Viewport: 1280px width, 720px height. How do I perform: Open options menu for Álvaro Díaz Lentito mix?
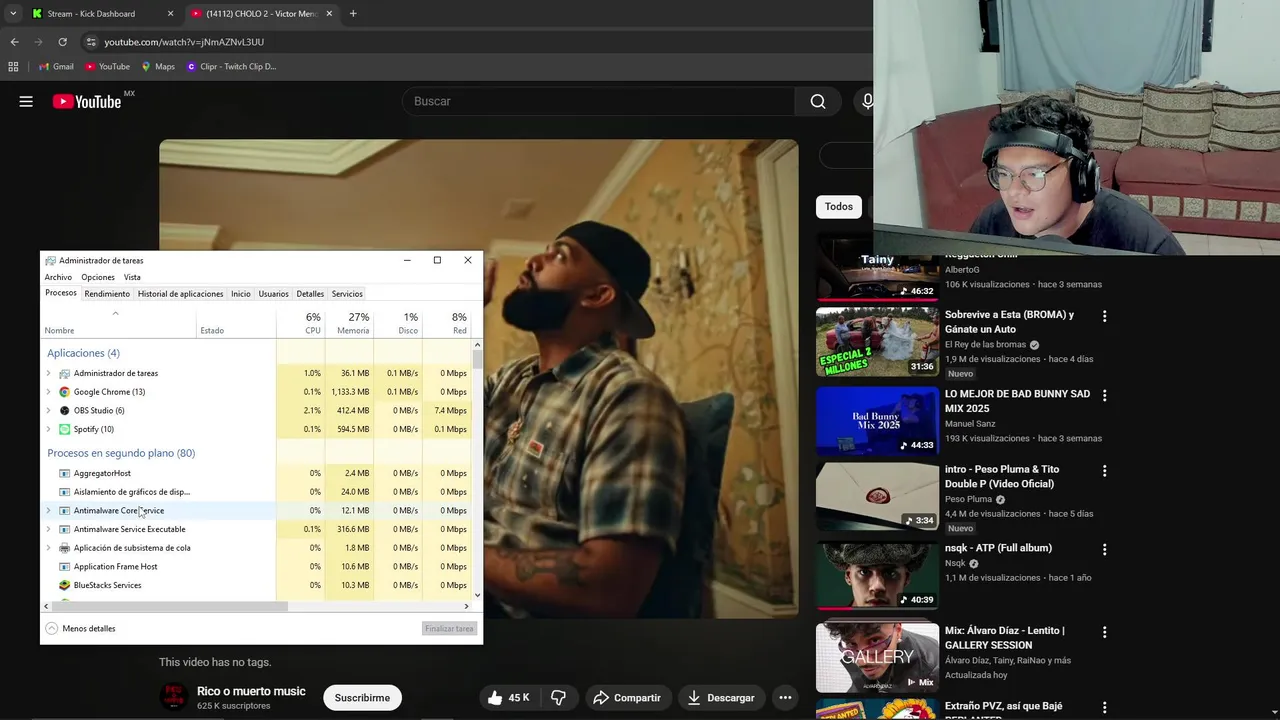click(1105, 632)
